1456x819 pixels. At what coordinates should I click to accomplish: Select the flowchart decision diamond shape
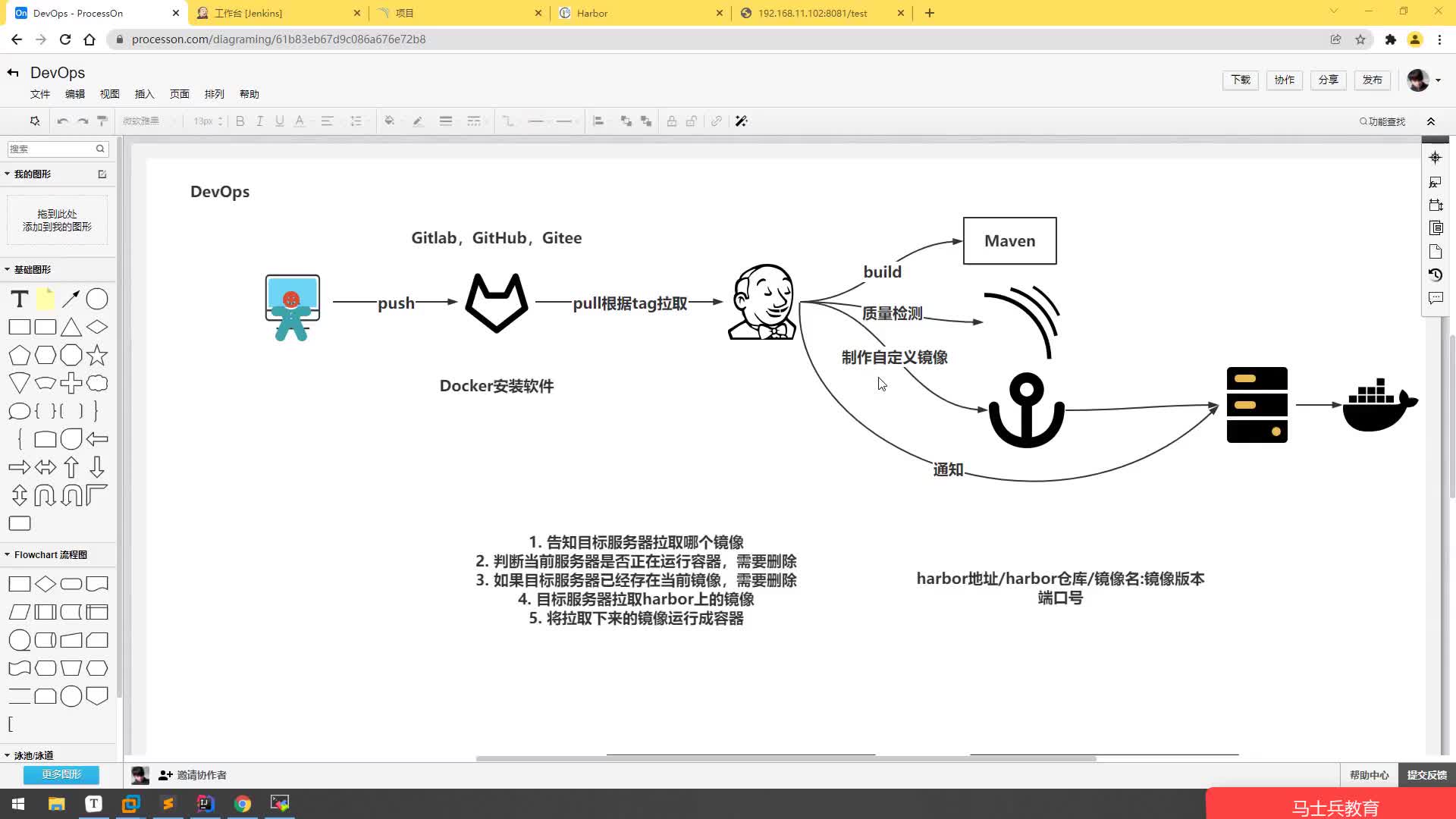coord(45,584)
